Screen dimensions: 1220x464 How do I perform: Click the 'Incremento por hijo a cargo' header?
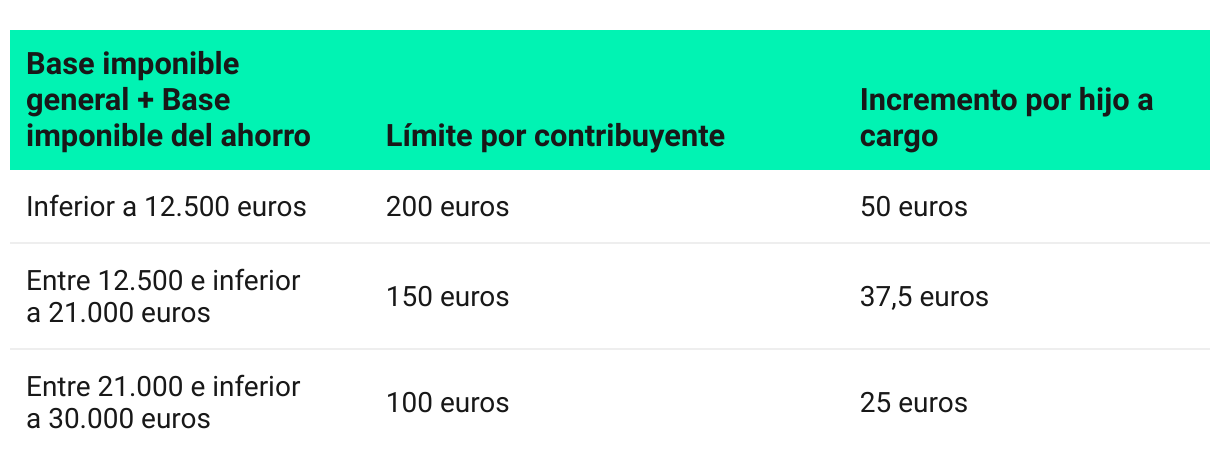point(1006,118)
